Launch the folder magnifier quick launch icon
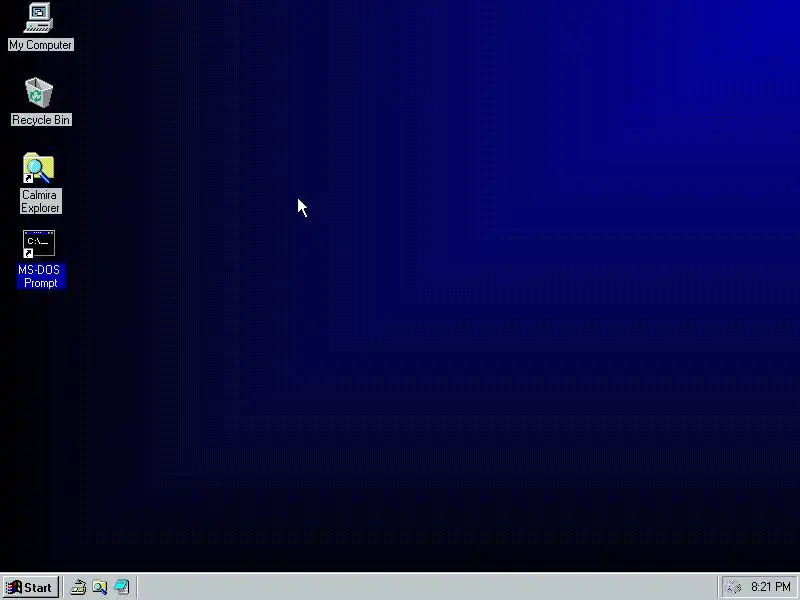 [x=100, y=587]
